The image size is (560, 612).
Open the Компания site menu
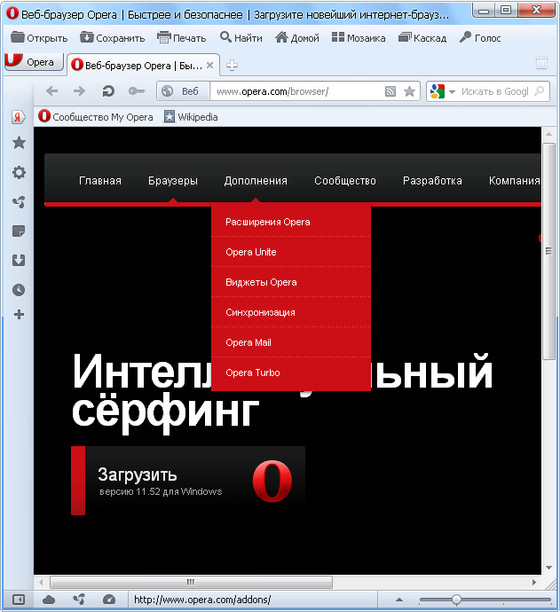tap(514, 181)
